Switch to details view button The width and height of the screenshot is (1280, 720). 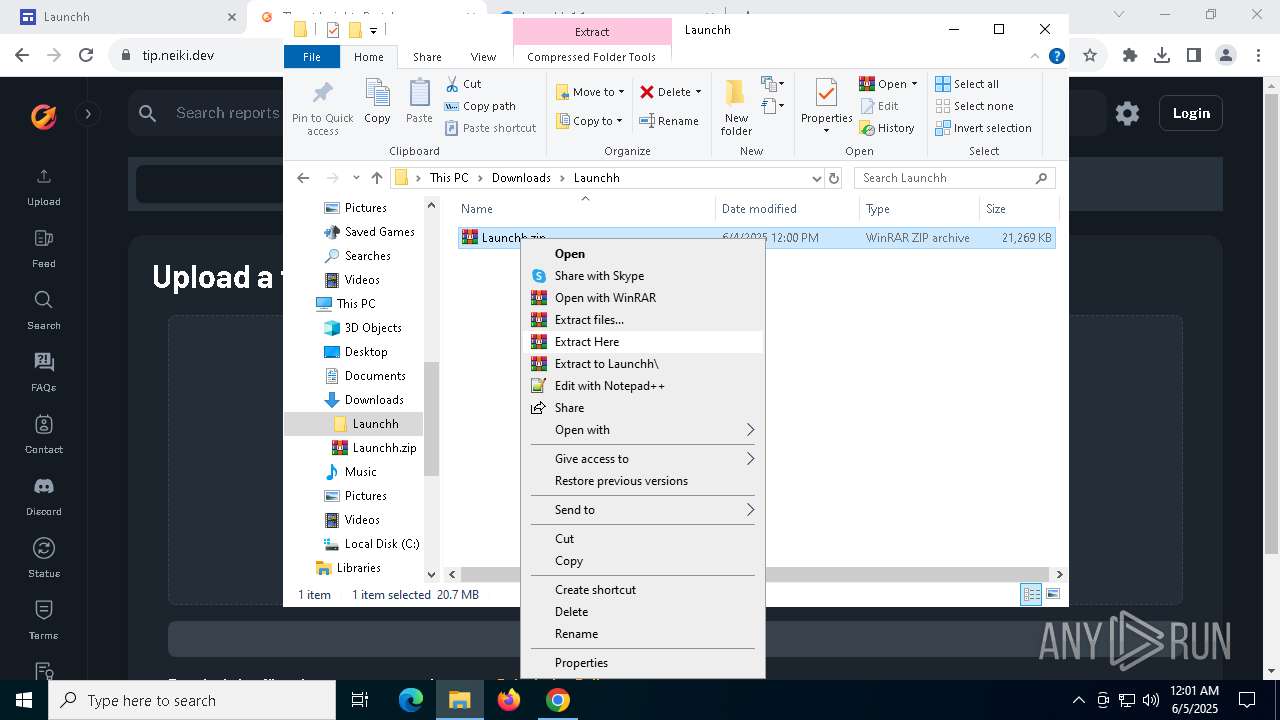[x=1031, y=594]
